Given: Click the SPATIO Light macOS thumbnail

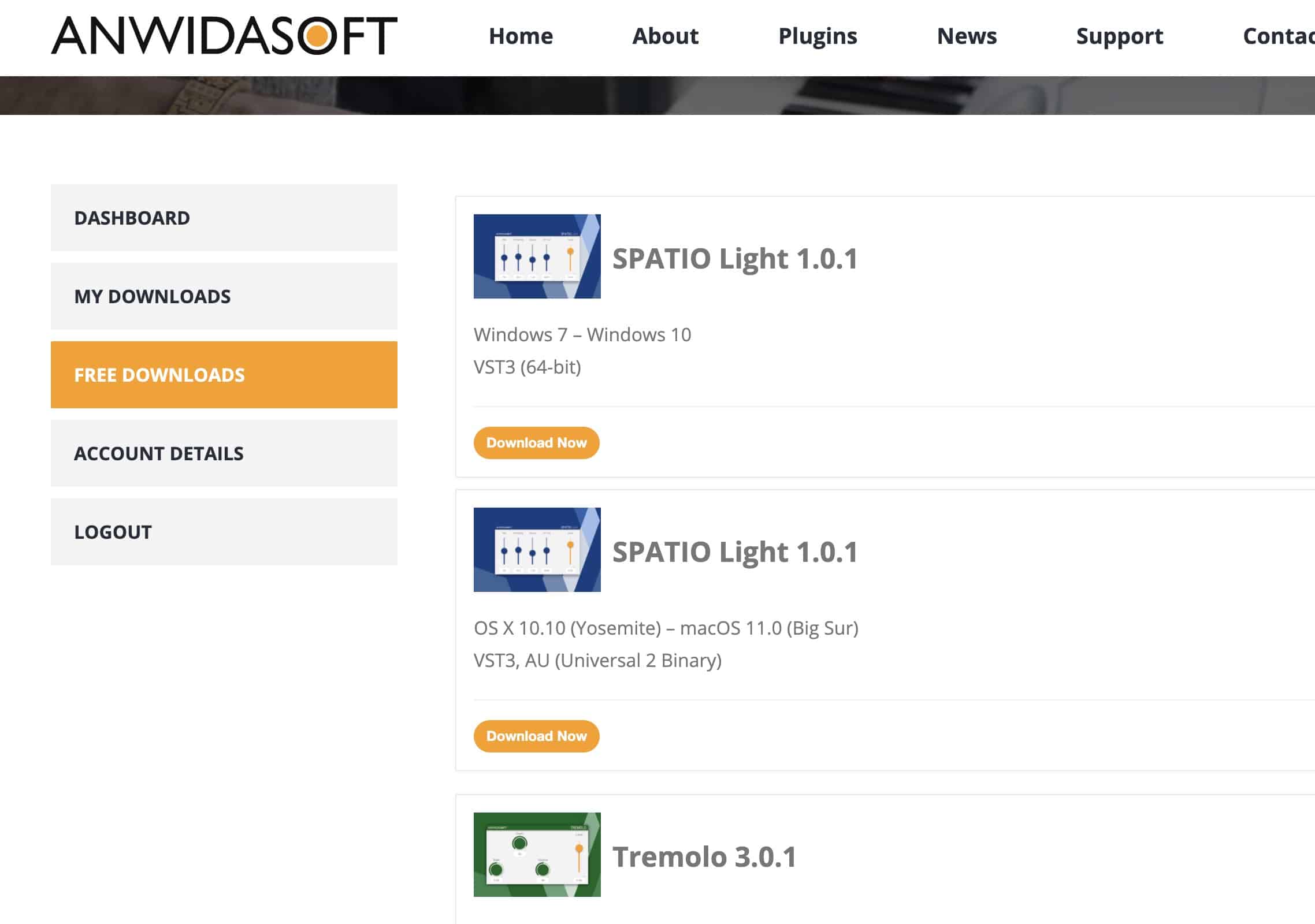Looking at the screenshot, I should coord(537,550).
